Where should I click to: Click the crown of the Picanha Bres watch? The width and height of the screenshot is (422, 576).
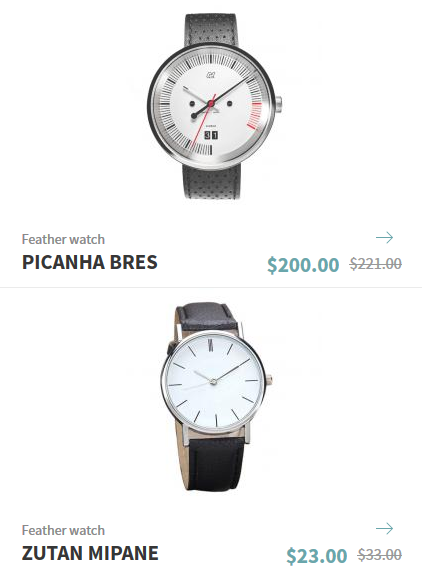(278, 104)
